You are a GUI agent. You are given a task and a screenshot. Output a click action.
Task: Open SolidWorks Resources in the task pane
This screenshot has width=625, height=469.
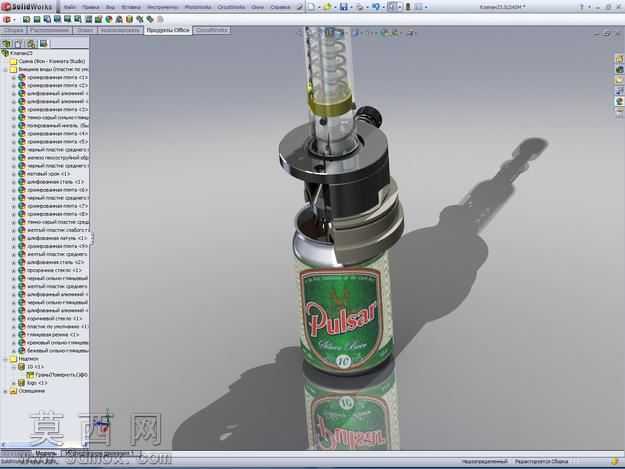(619, 59)
